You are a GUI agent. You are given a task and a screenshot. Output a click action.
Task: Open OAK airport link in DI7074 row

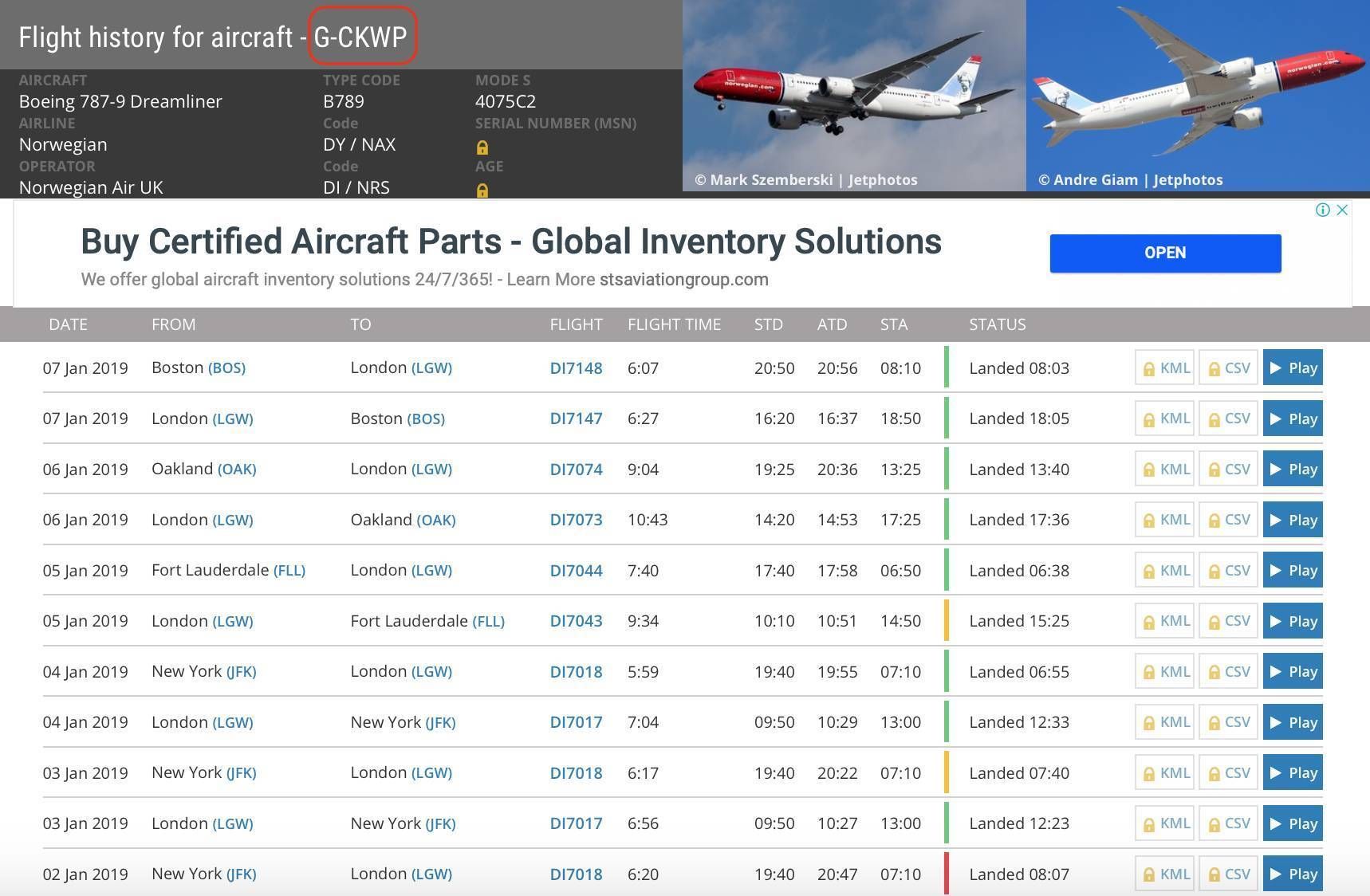click(x=237, y=470)
